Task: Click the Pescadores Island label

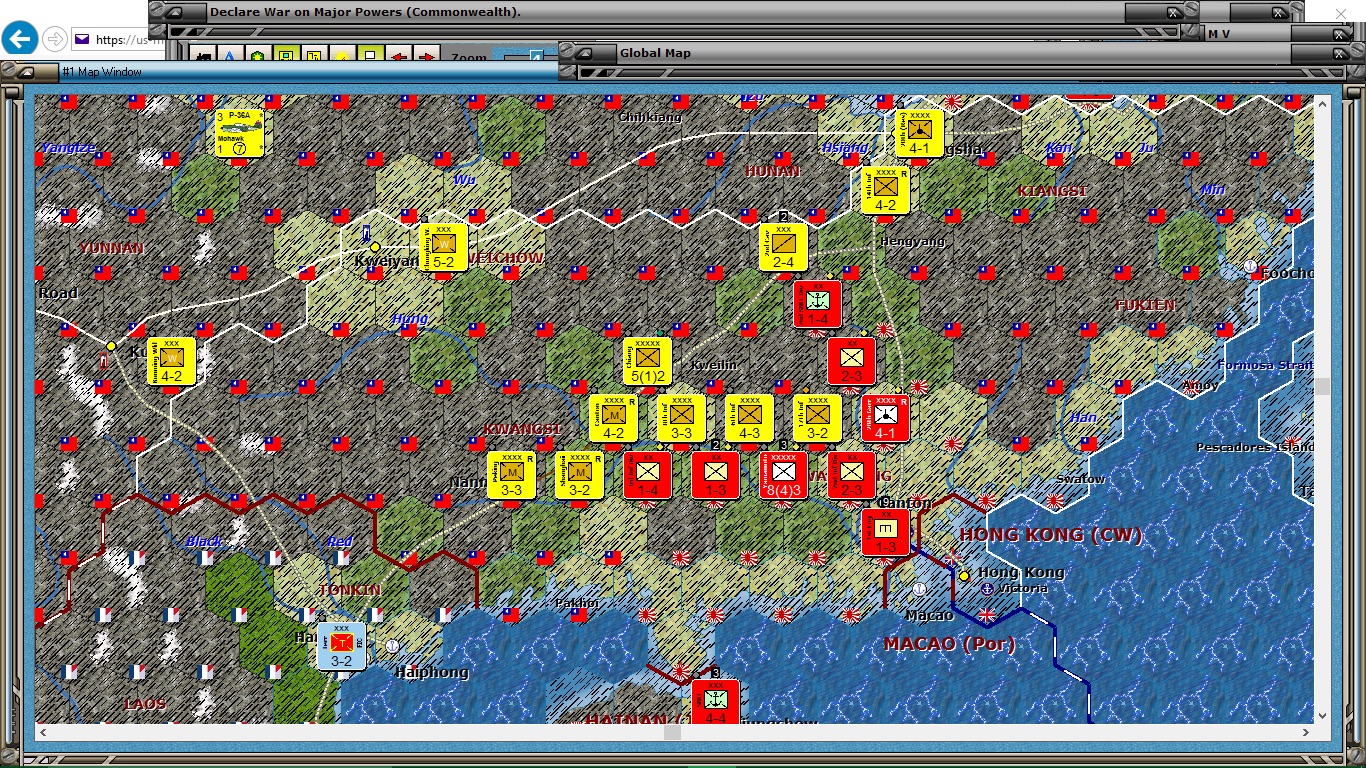Action: 1256,447
